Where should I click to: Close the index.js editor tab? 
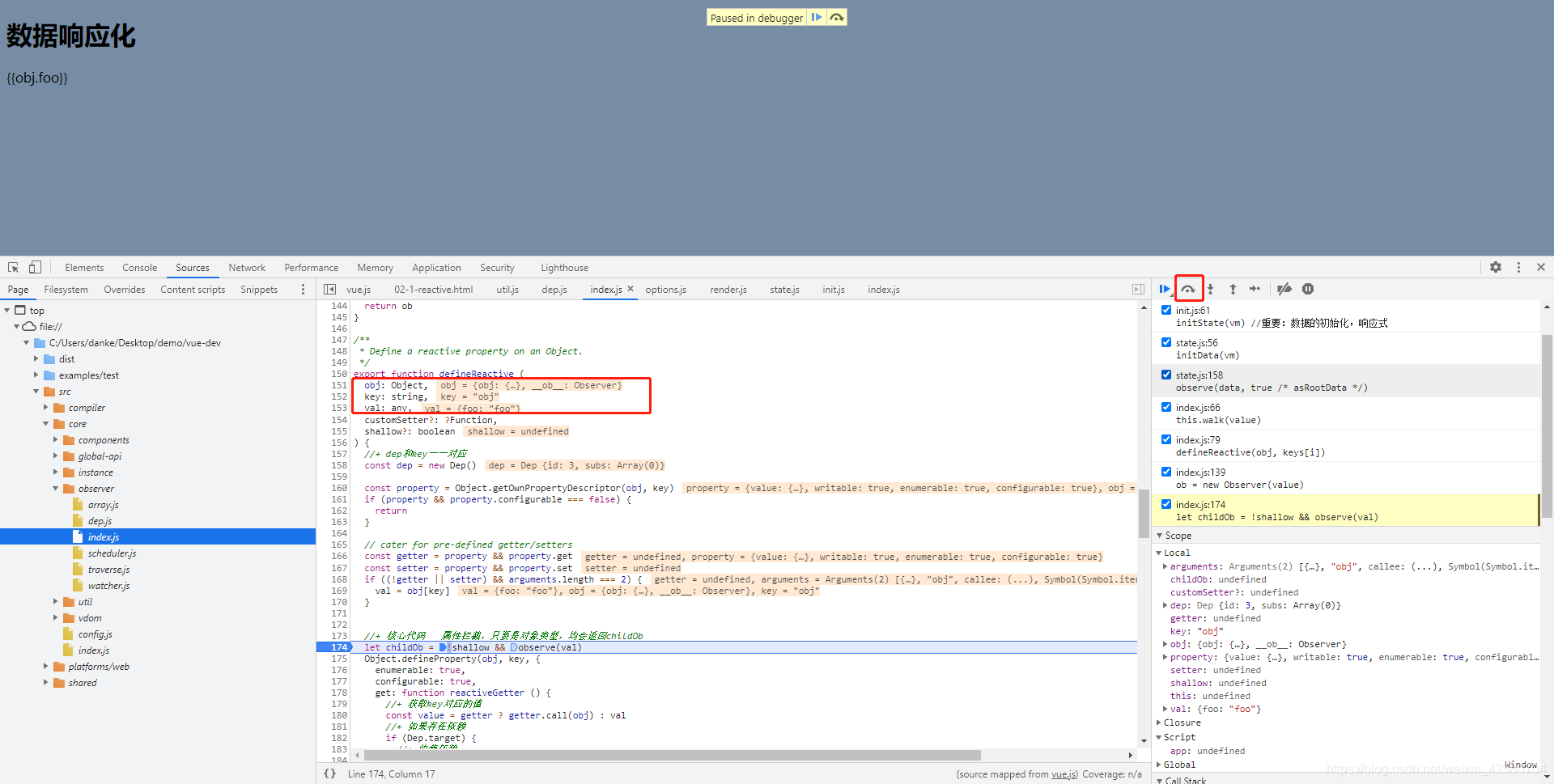pos(631,289)
